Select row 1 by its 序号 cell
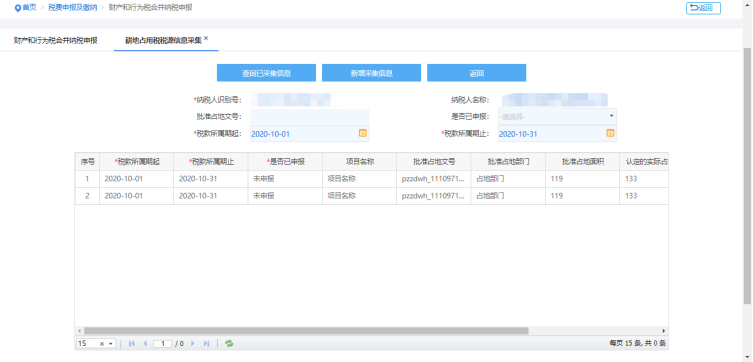The width and height of the screenshot is (753, 362). (x=87, y=179)
